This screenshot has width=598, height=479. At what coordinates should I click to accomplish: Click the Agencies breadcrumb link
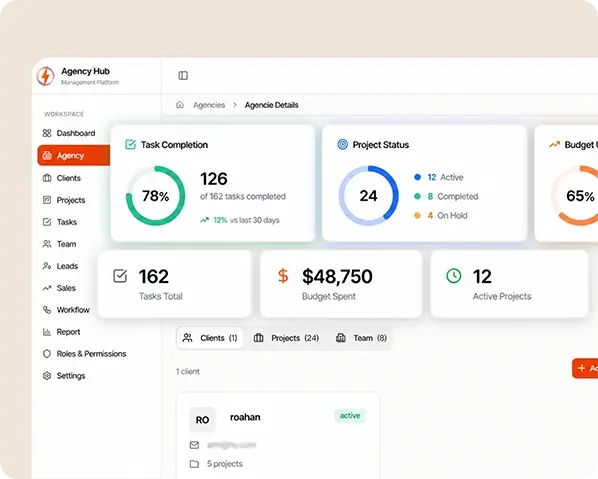209,105
